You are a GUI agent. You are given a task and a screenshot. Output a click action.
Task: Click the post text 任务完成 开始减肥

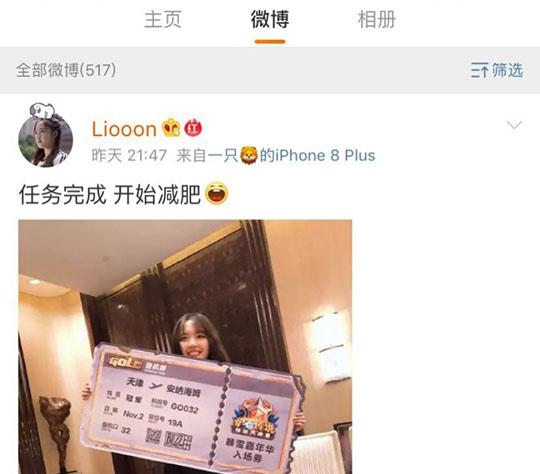(110, 194)
